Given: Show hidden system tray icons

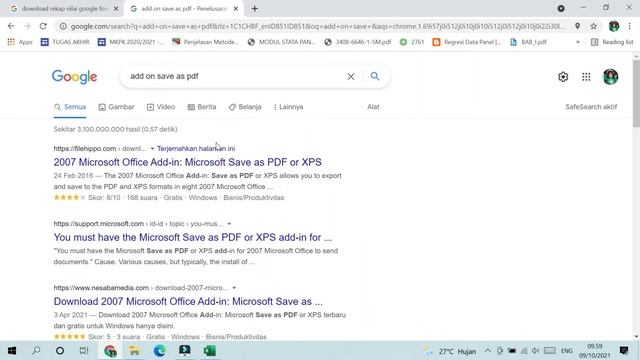Looking at the screenshot, I should [x=488, y=351].
